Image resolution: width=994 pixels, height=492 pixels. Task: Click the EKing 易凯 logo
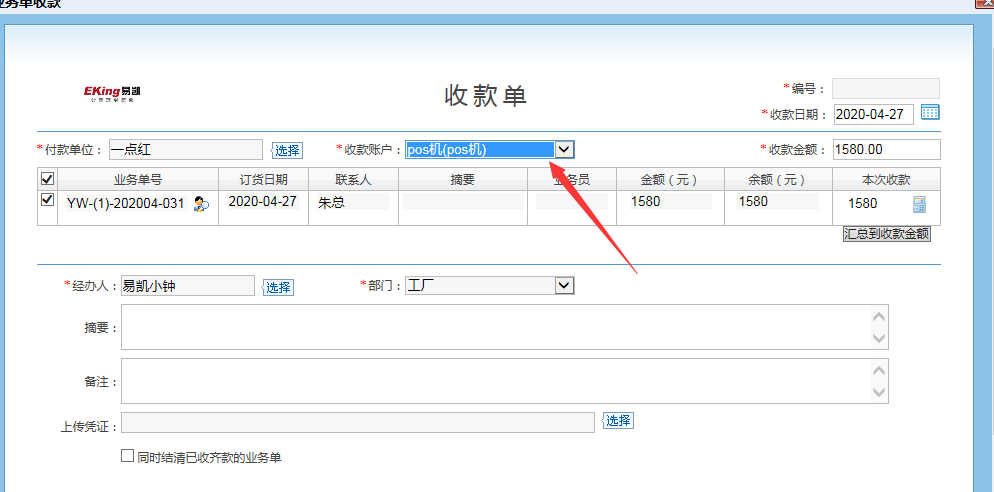pos(113,94)
